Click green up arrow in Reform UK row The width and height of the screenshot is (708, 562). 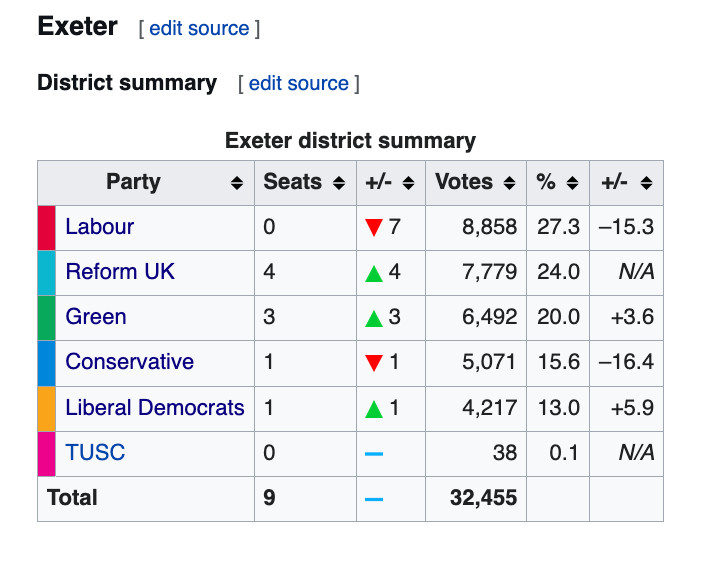(x=374, y=273)
